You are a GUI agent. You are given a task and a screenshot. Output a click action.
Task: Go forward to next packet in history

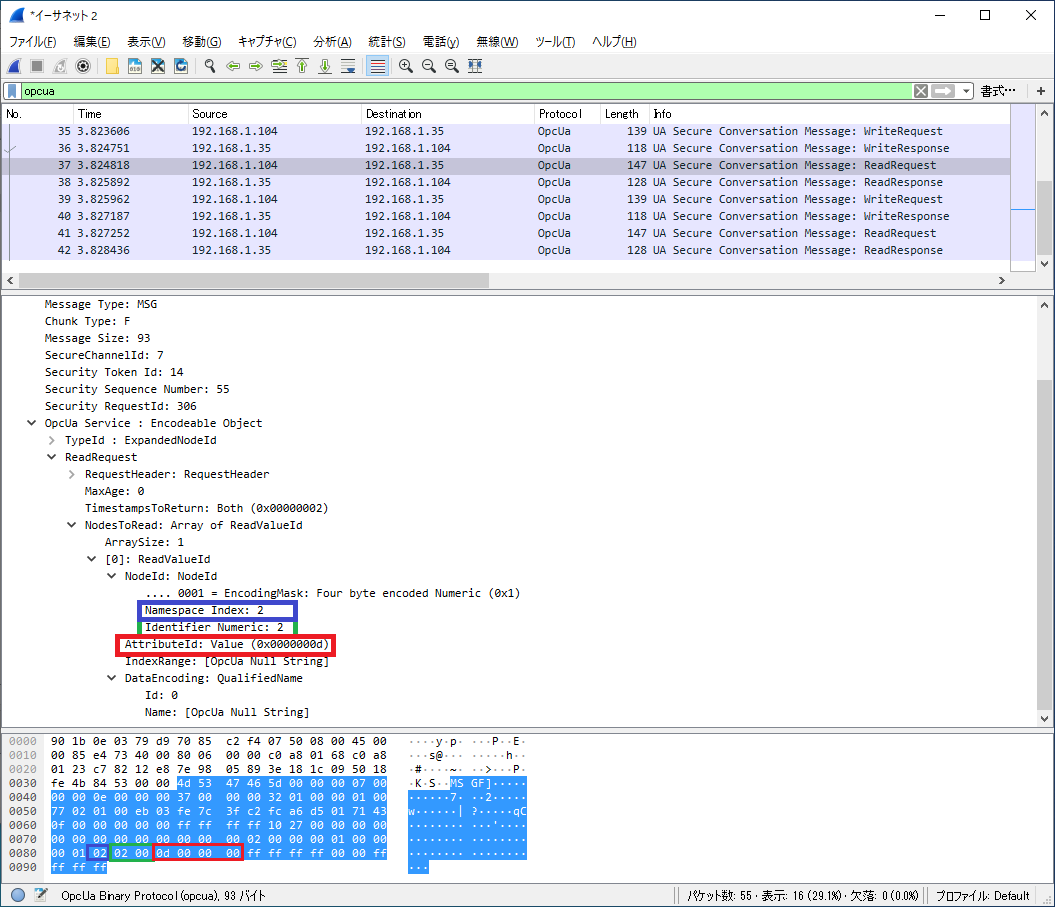(256, 66)
